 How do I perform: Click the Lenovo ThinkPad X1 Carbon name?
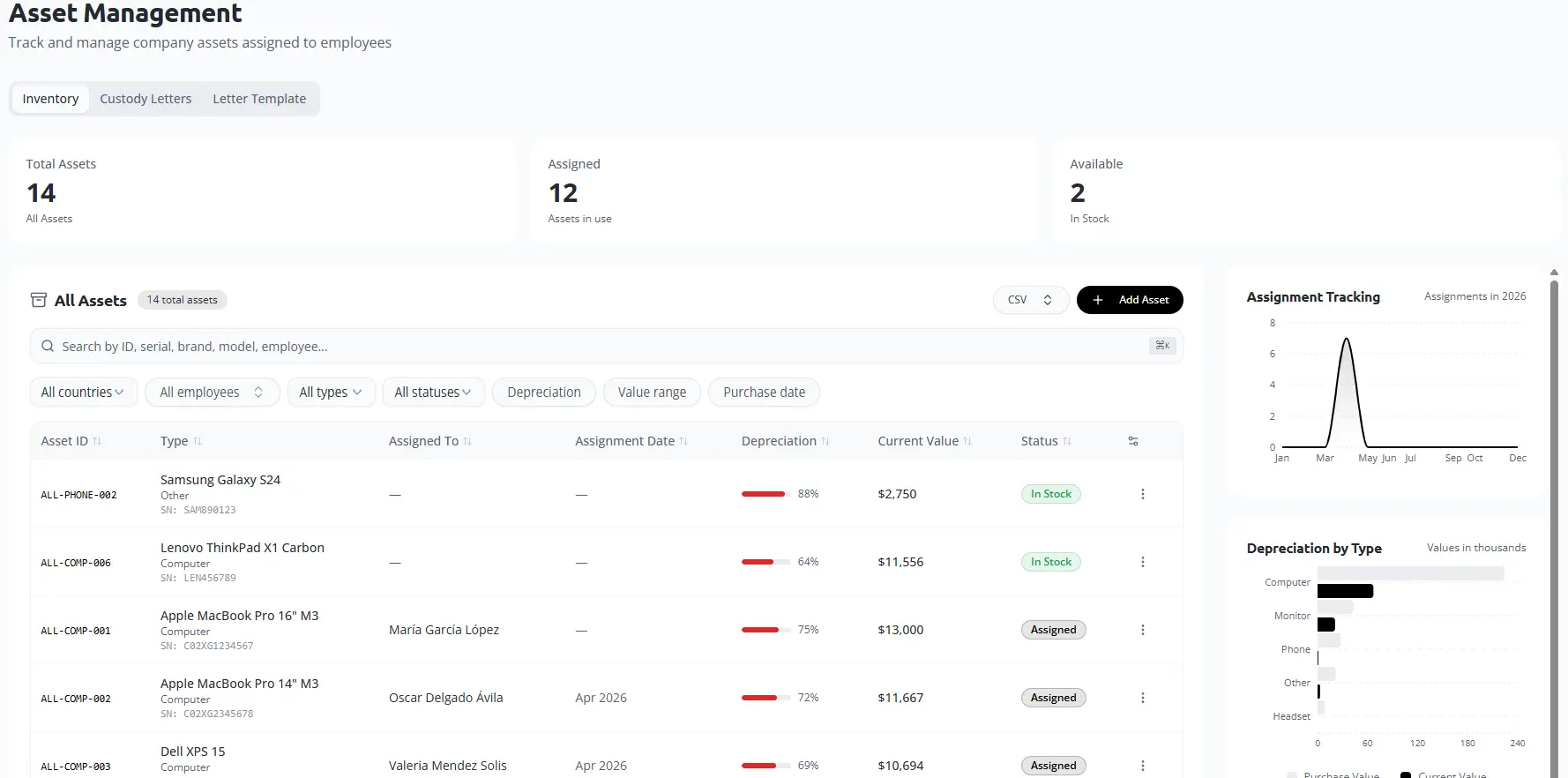(243, 548)
